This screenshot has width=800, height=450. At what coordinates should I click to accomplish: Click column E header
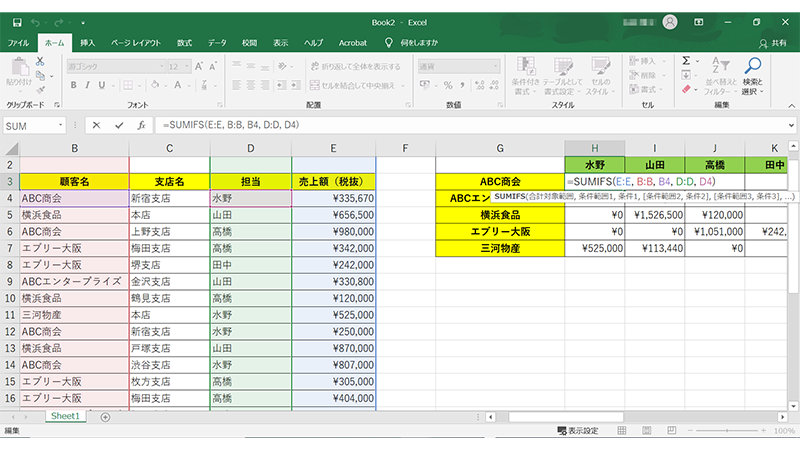pyautogui.click(x=333, y=148)
